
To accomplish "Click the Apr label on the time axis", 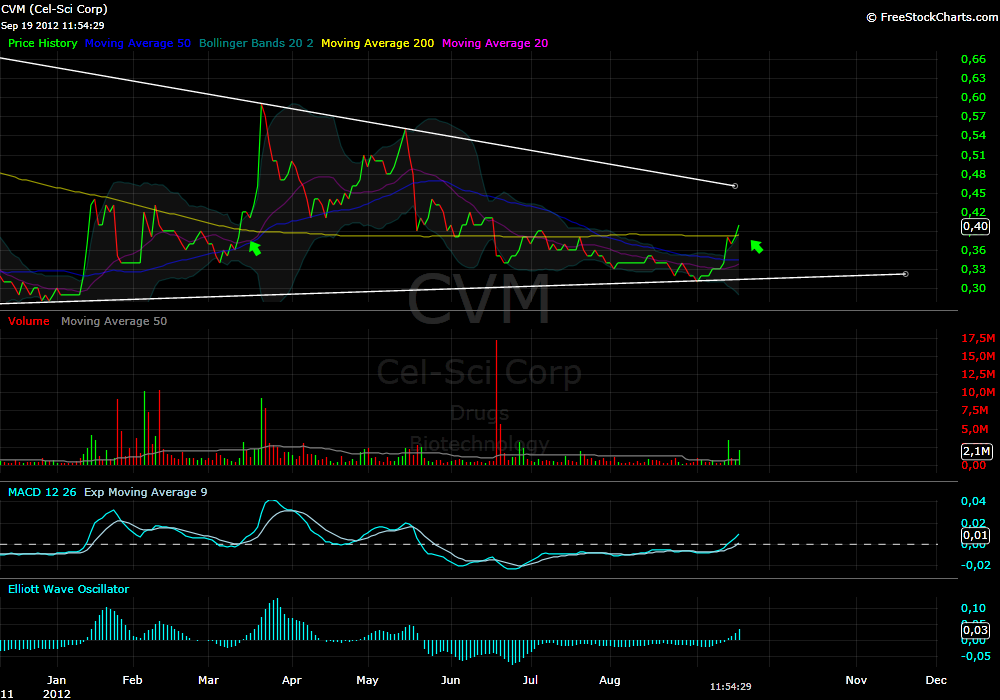I will (x=292, y=679).
